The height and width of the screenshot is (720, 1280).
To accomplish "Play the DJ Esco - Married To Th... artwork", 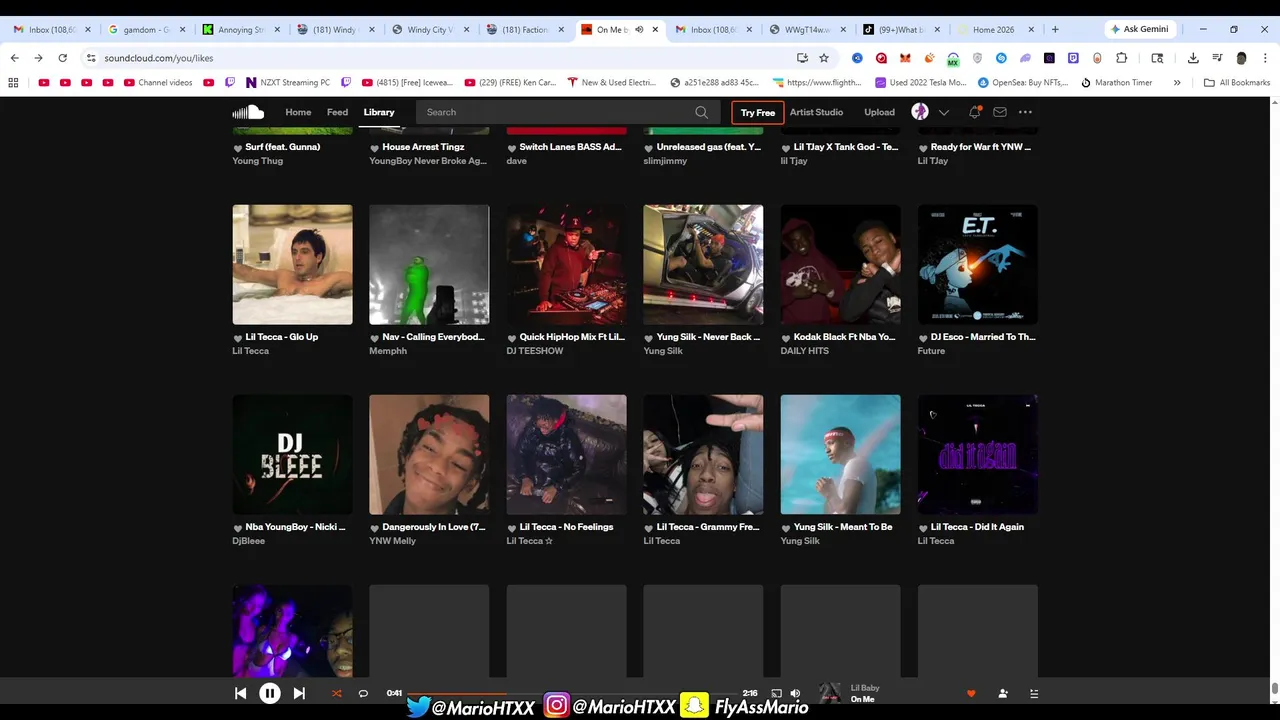I will (x=977, y=265).
